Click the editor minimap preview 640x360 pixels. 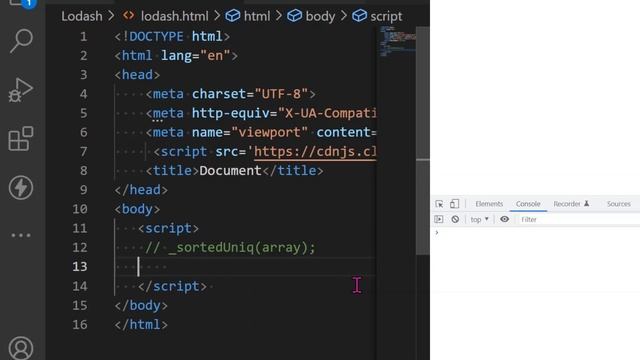[397, 41]
